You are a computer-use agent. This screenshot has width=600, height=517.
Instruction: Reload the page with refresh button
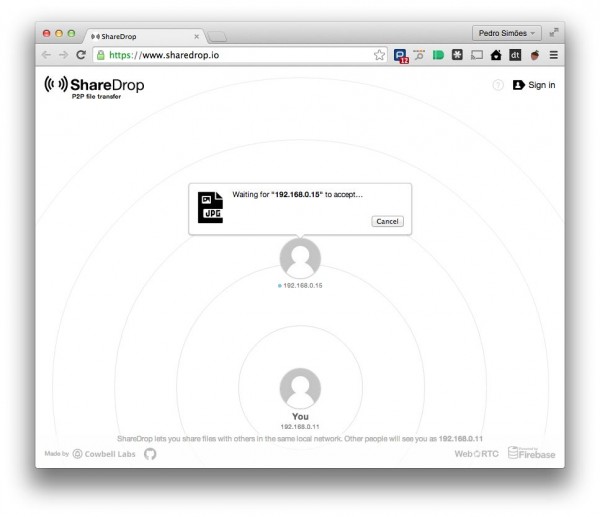tap(81, 55)
